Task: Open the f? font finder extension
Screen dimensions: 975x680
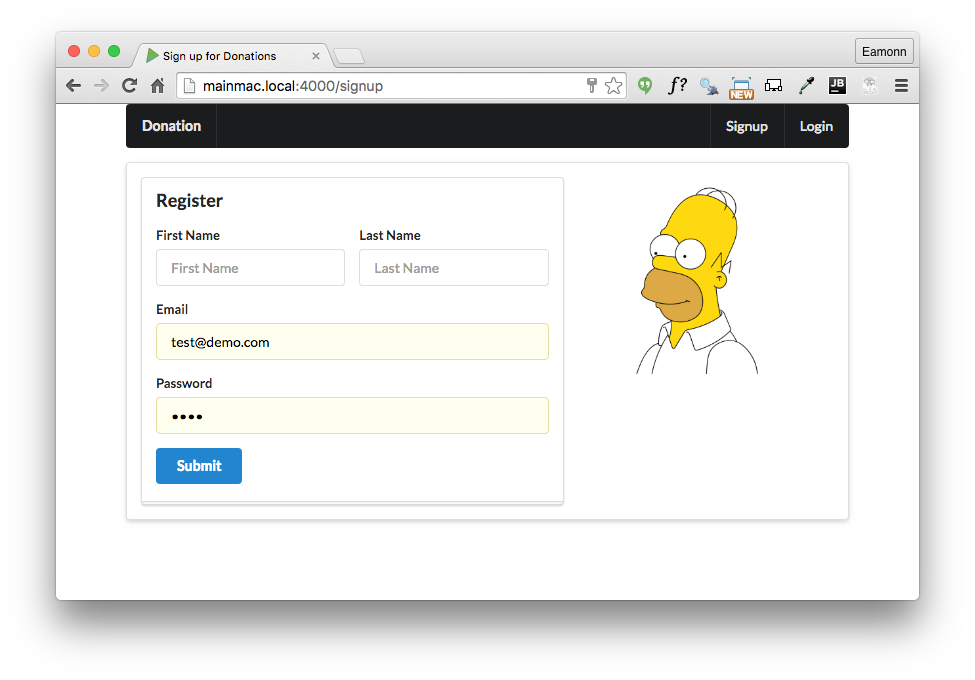Action: 678,86
